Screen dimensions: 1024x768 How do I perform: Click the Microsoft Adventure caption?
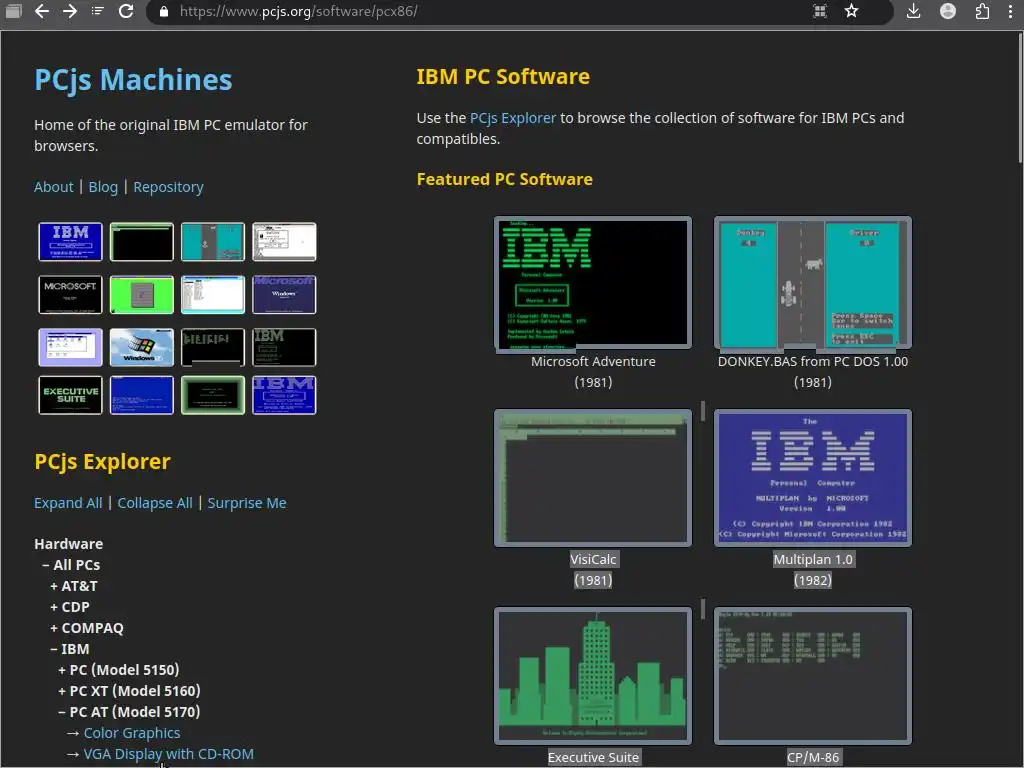[593, 362]
